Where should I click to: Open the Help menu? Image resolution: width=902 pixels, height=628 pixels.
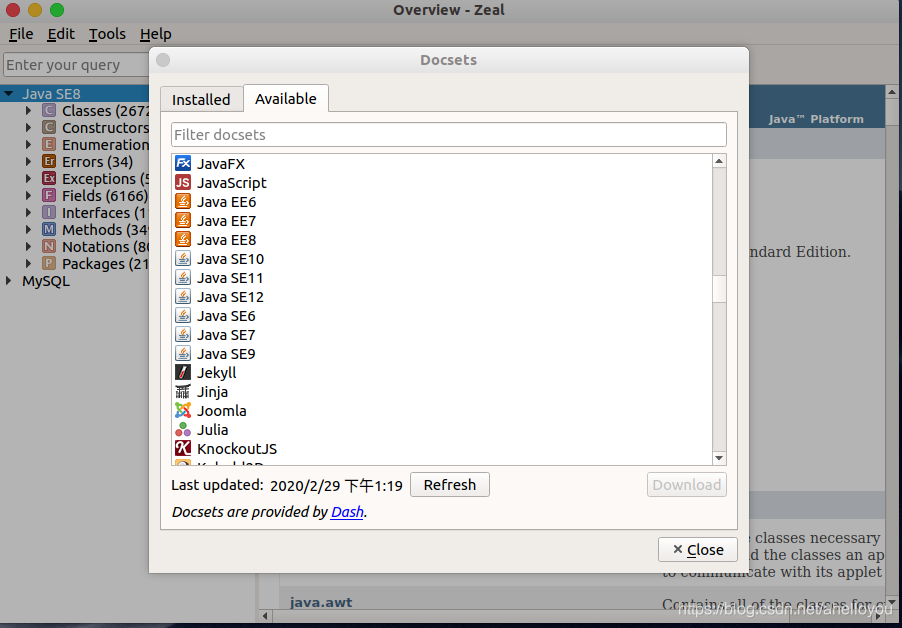[155, 35]
